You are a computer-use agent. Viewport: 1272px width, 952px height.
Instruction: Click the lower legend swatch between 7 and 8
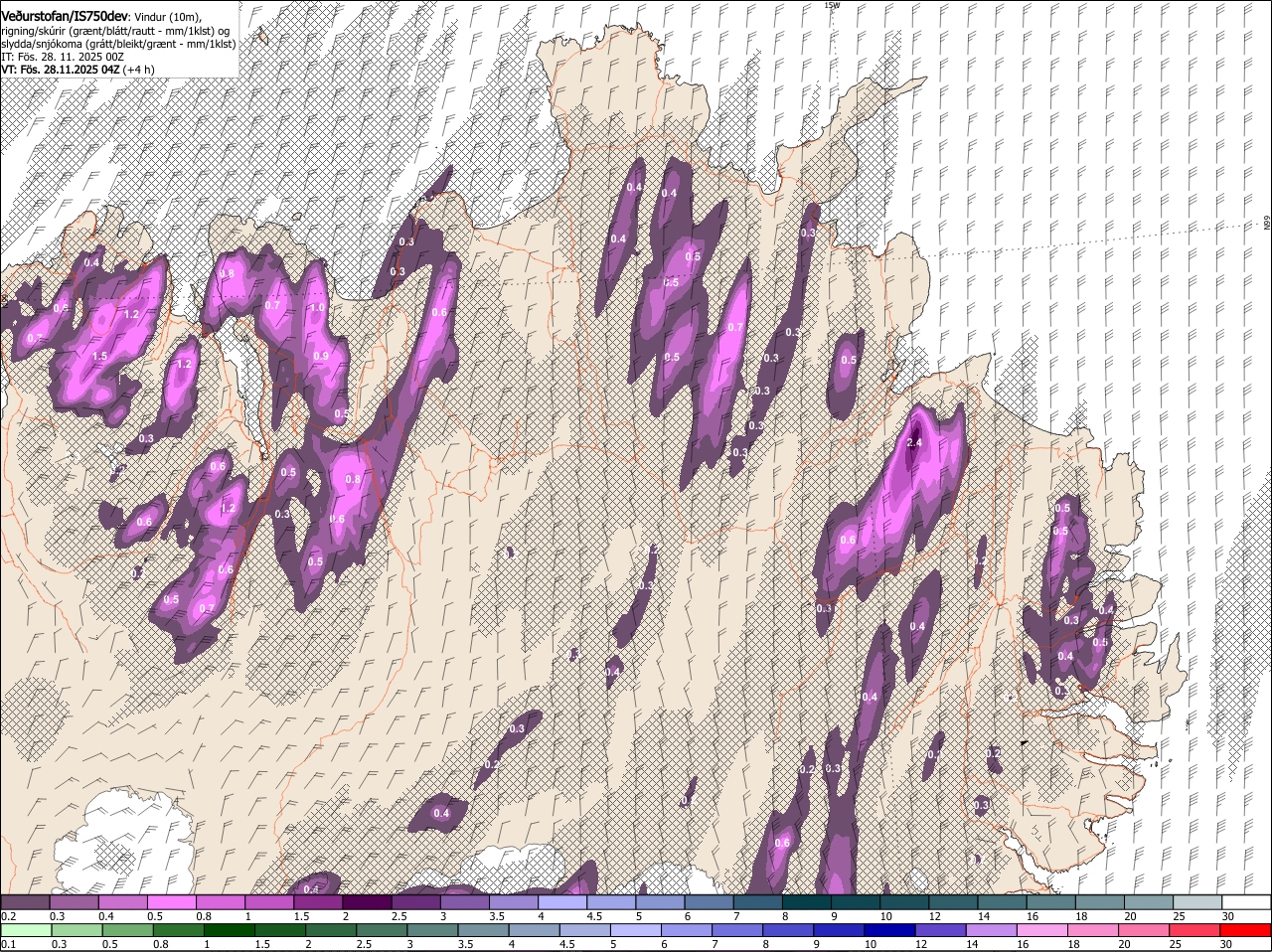[x=738, y=930]
